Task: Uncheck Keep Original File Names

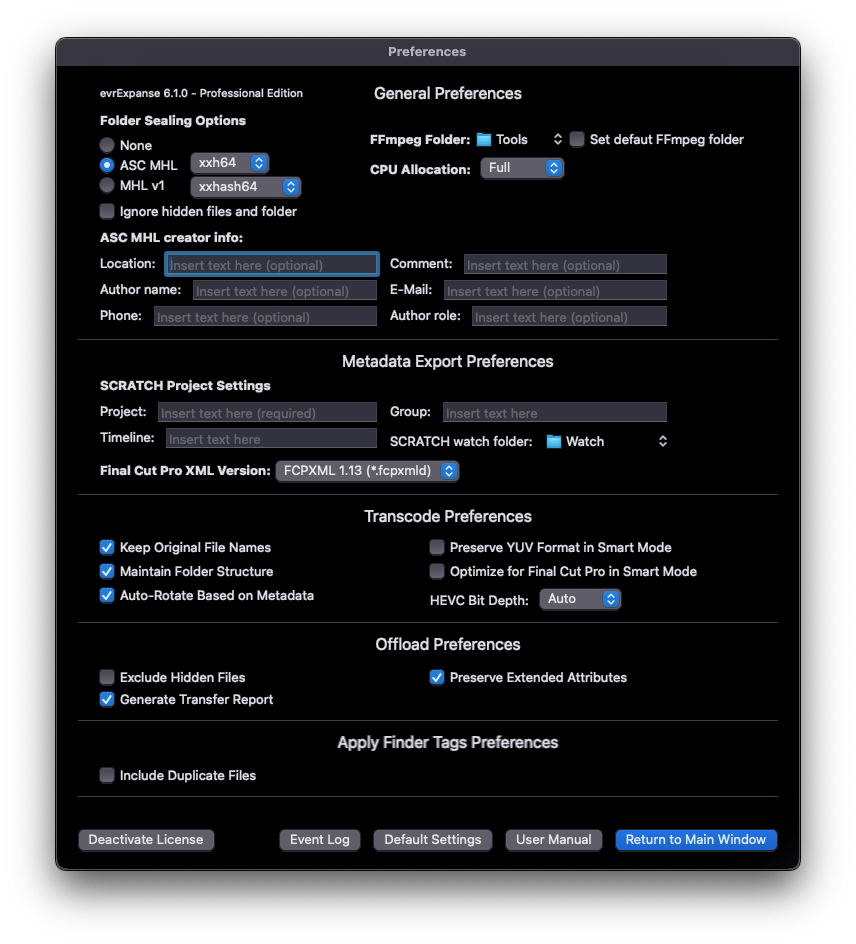Action: click(x=107, y=547)
